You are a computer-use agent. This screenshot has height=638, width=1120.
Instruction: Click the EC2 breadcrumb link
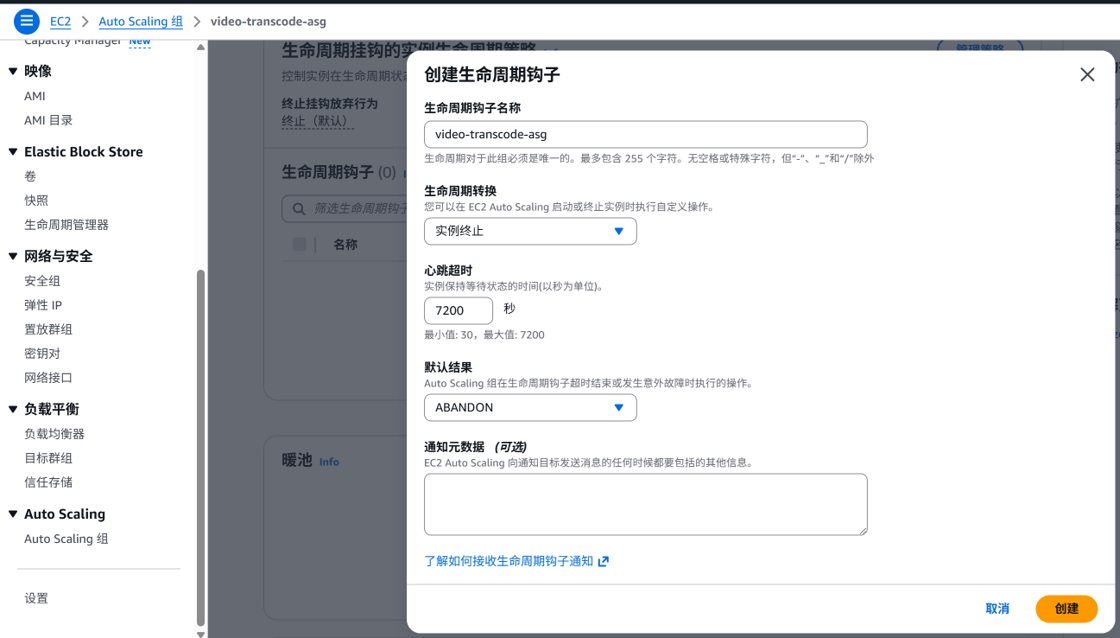pos(60,21)
